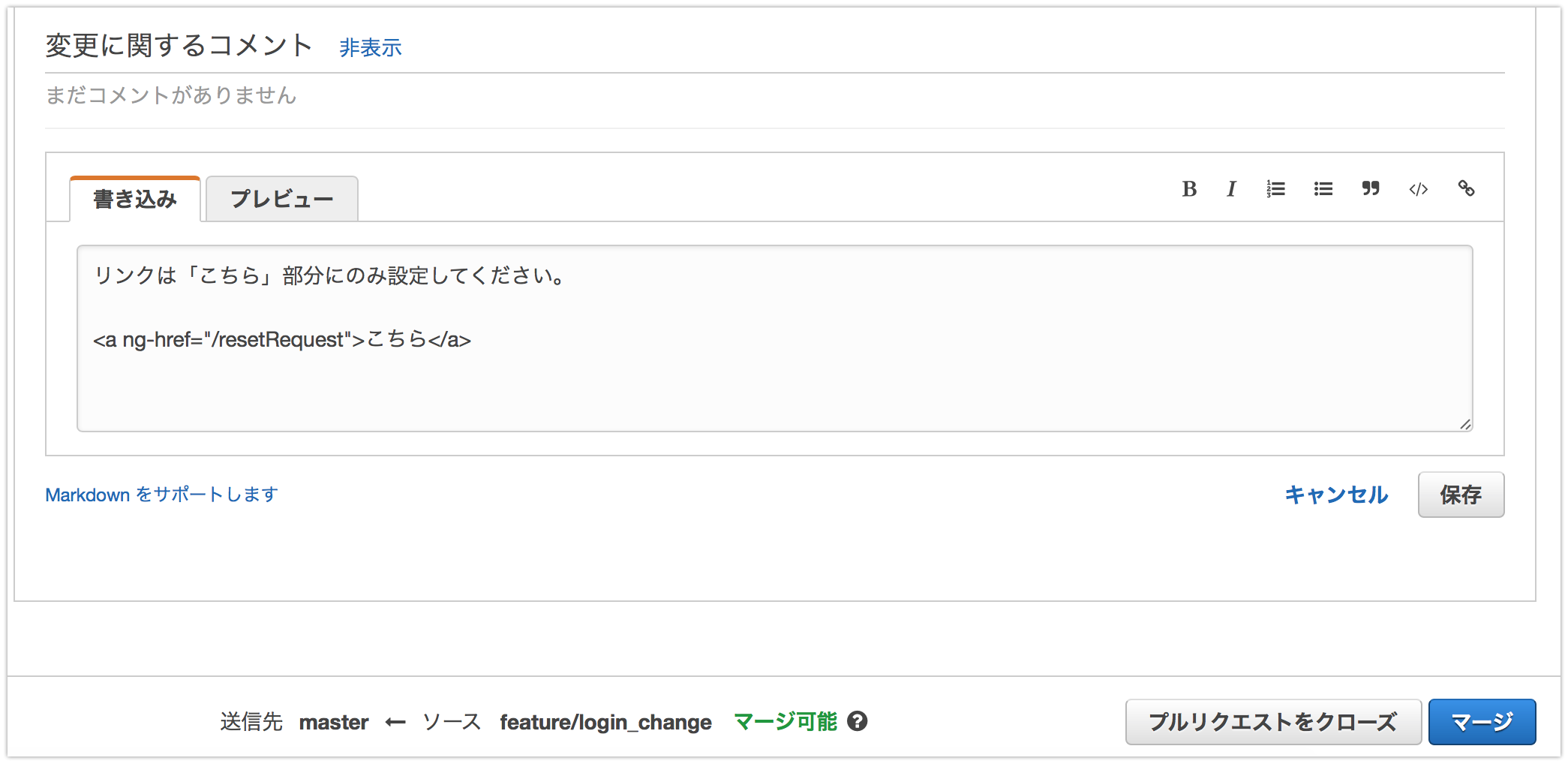The height and width of the screenshot is (764, 1568).
Task: Click inside the comment text area
Action: 774,338
